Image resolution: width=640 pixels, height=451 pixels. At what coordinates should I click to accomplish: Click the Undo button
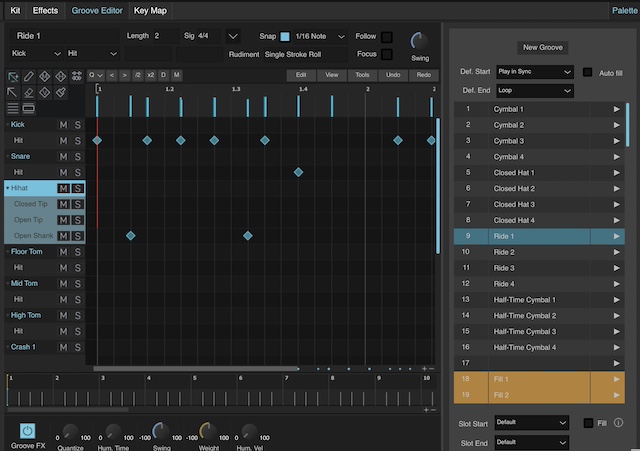point(393,75)
